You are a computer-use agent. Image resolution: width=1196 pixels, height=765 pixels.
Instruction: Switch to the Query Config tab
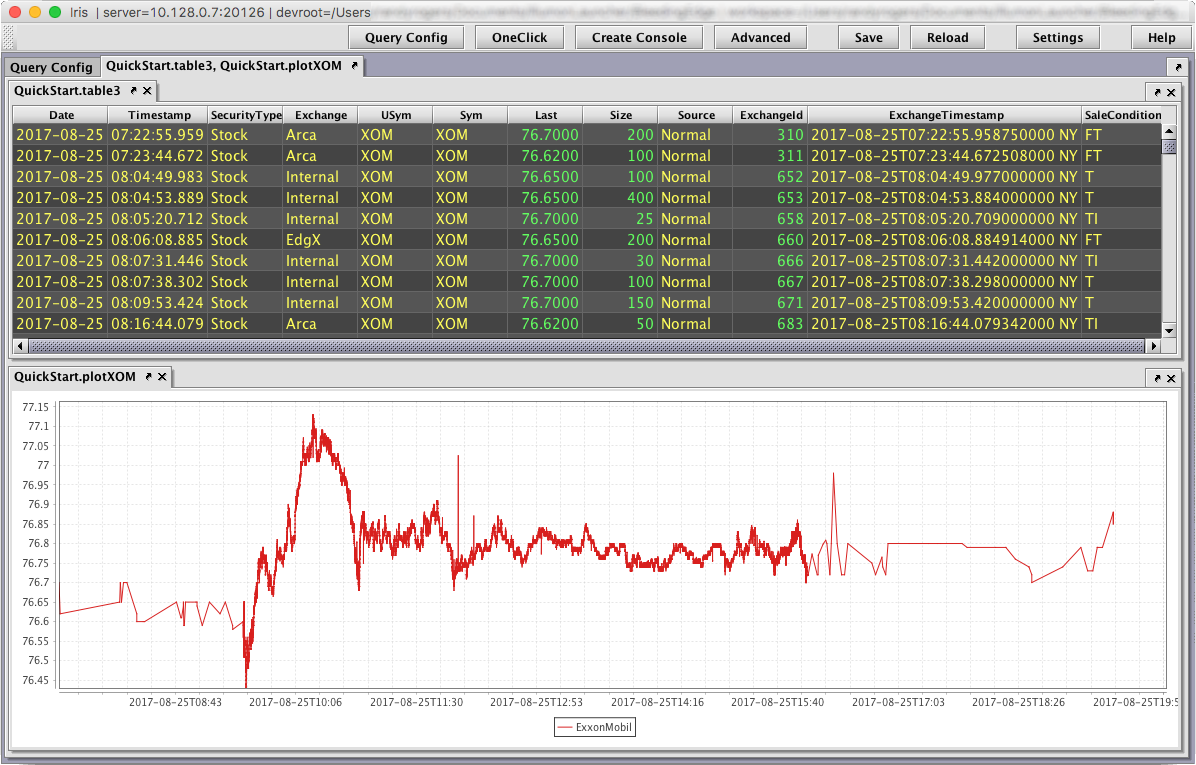52,67
